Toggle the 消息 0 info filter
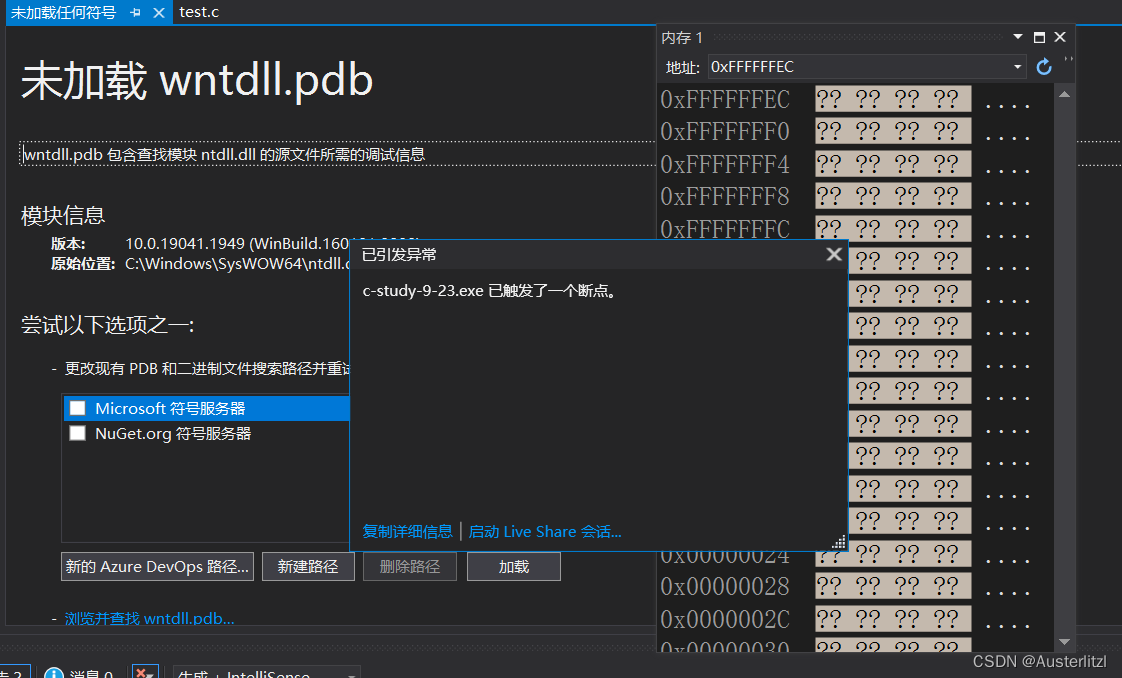Screen dimensions: 1122x678 79,672
